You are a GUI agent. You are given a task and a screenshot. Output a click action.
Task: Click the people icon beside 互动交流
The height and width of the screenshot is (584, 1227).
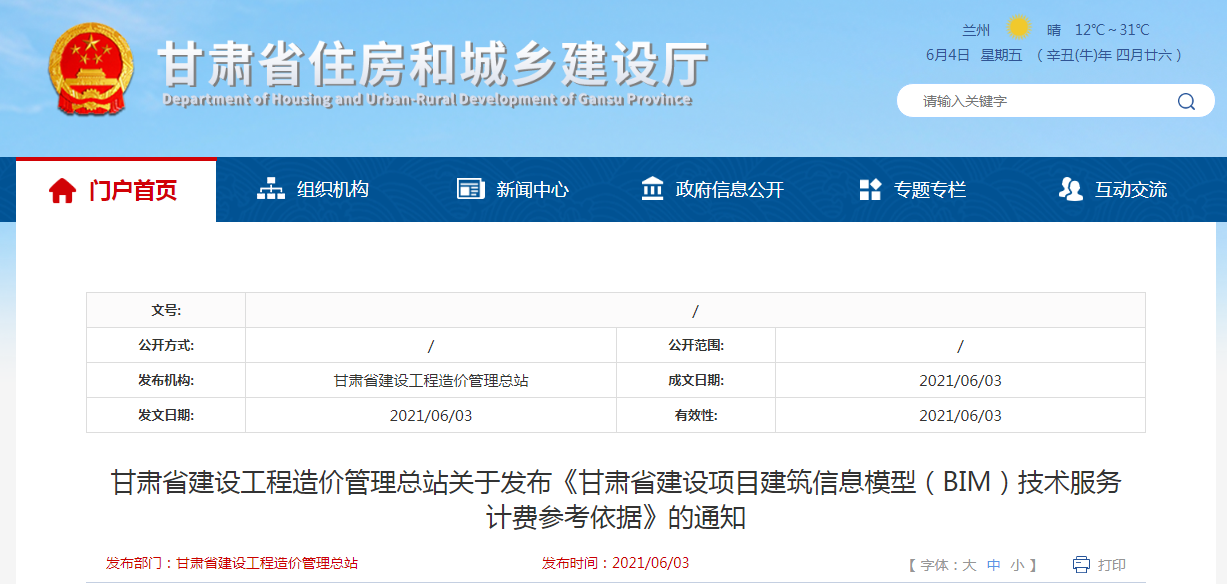coord(1070,189)
